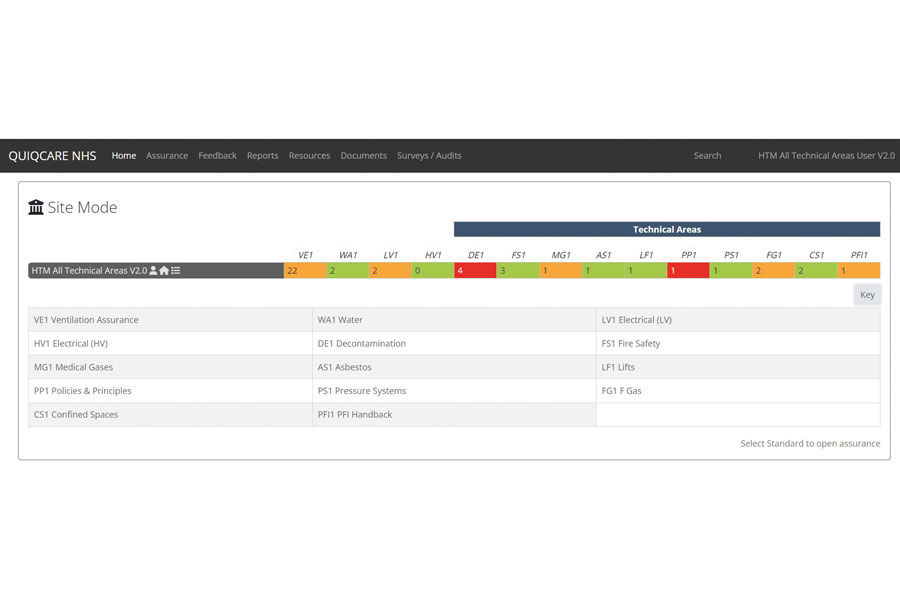Viewport: 900px width, 600px height.
Task: Click the Technical Areas header bar
Action: coord(666,230)
